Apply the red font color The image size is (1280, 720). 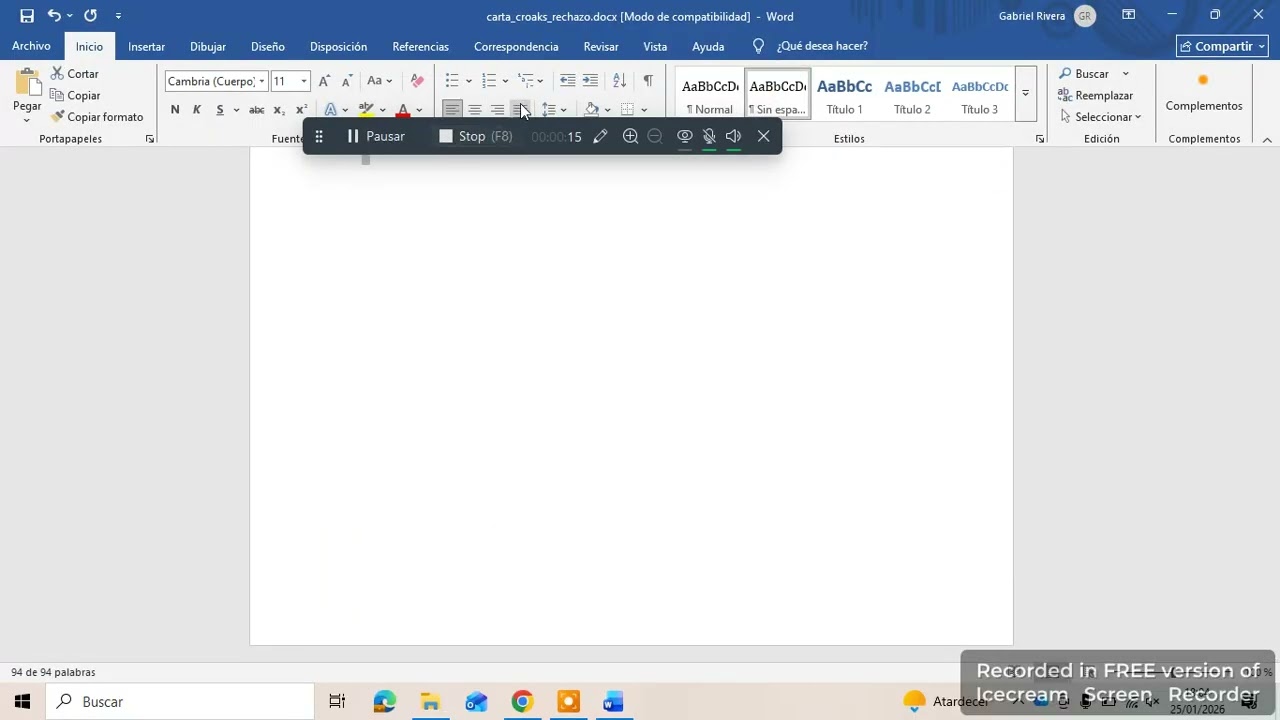[403, 110]
